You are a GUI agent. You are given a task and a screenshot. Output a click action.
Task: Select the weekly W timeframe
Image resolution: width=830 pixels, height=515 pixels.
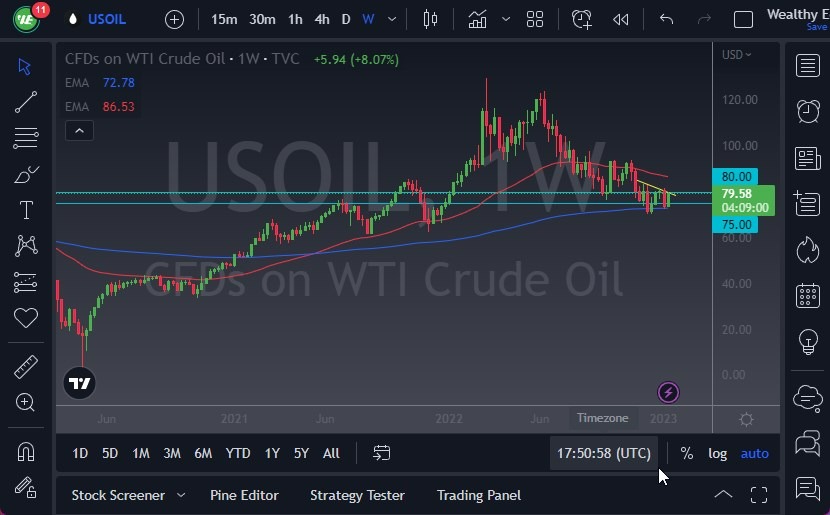[368, 20]
